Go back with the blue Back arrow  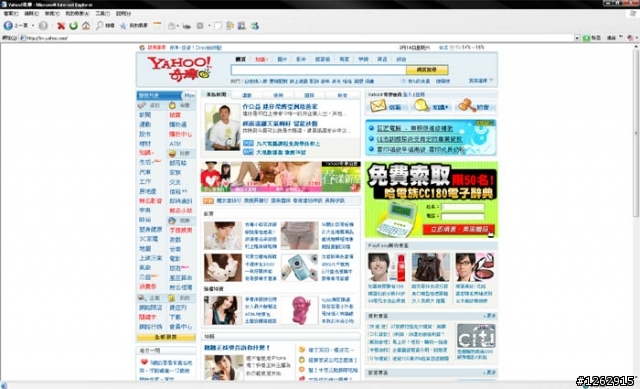8,26
